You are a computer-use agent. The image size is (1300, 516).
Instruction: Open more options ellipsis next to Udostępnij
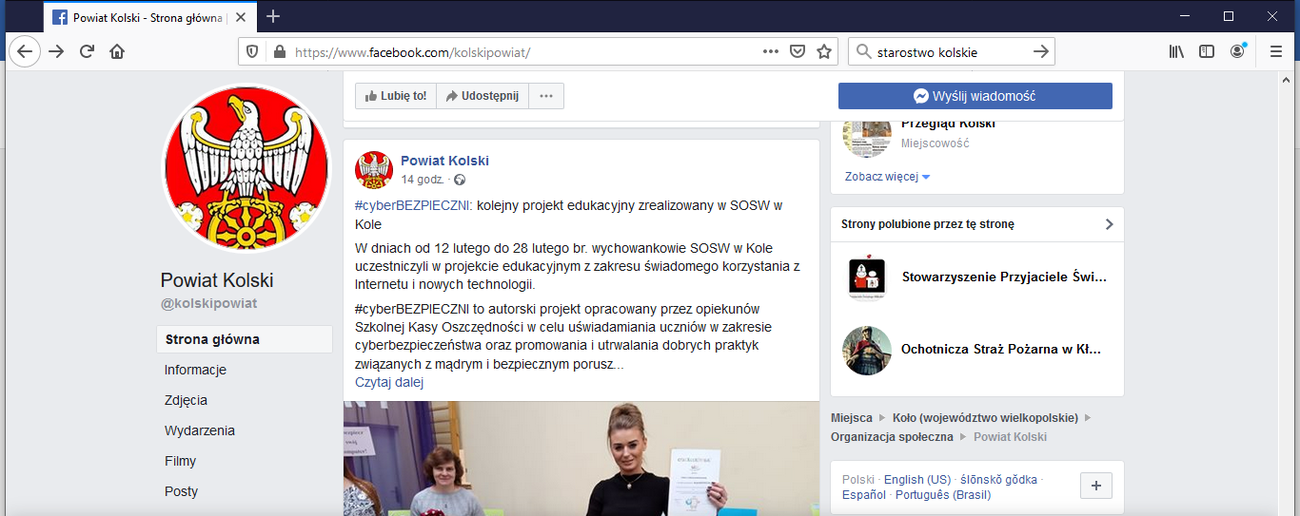pos(546,96)
